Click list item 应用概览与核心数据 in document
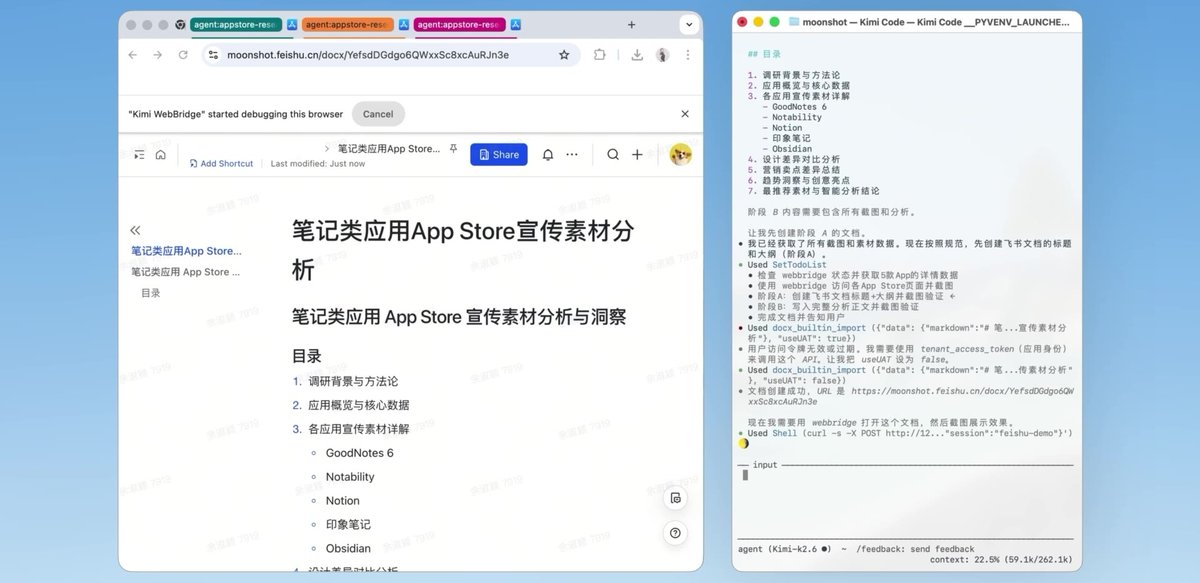The width and height of the screenshot is (1200, 583). [x=358, y=405]
